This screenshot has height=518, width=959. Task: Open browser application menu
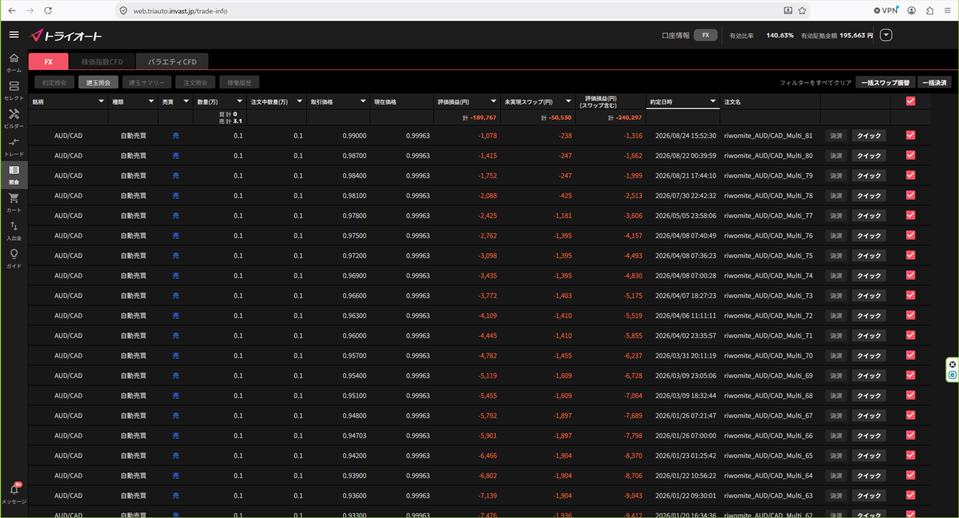[x=947, y=10]
